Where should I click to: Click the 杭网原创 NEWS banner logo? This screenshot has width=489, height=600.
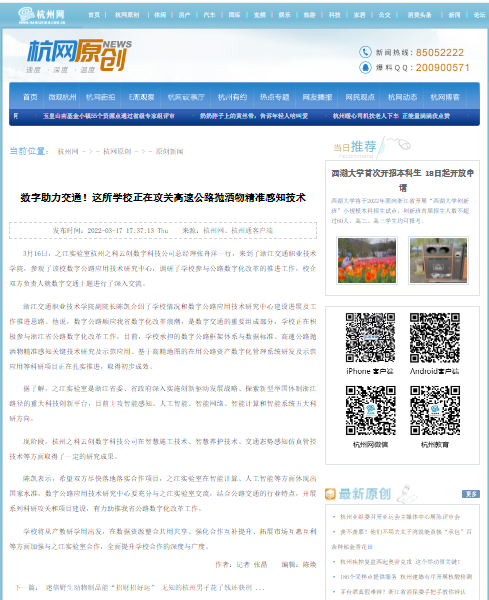79,55
